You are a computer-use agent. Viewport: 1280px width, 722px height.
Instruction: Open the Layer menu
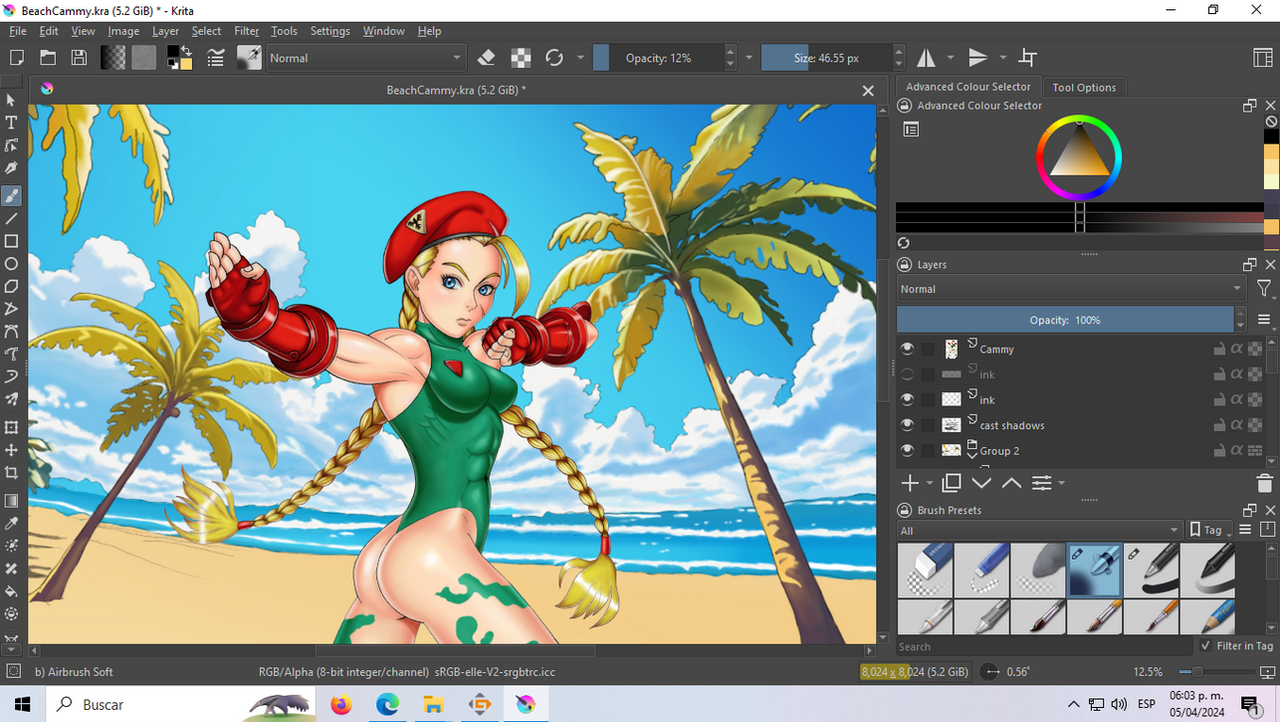(x=165, y=31)
